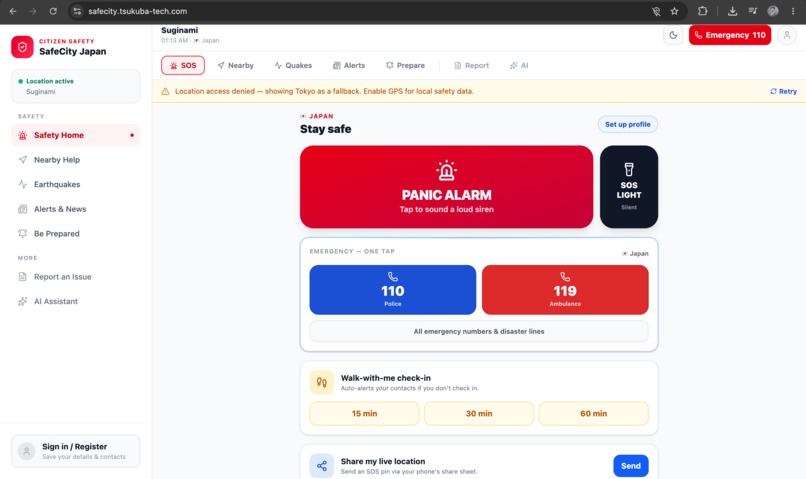Bookmark this page with the star icon

674,11
